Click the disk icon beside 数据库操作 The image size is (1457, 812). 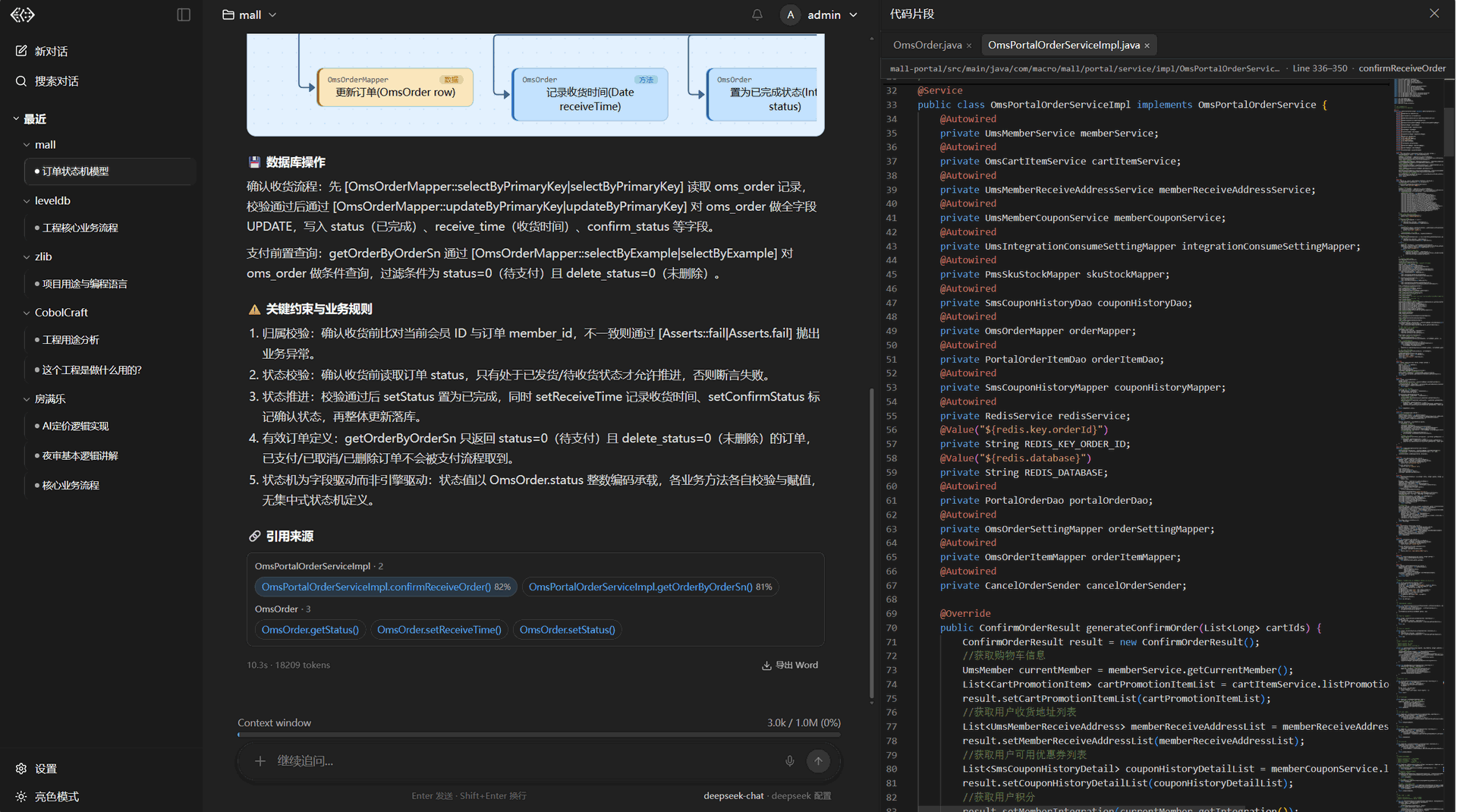(x=255, y=162)
